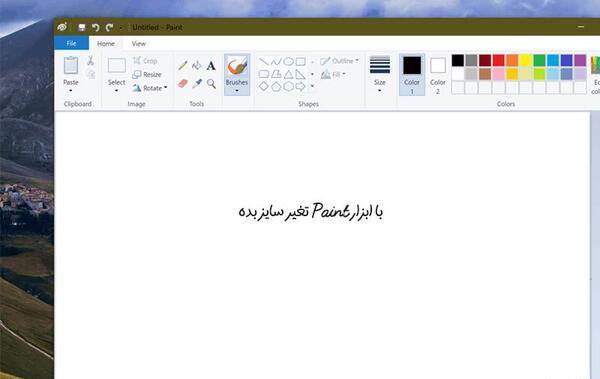Select the Text tool

(x=211, y=66)
